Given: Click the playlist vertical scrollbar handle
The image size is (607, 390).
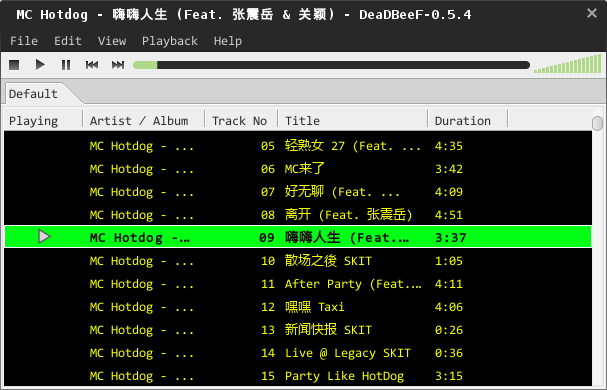Looking at the screenshot, I should (x=597, y=123).
